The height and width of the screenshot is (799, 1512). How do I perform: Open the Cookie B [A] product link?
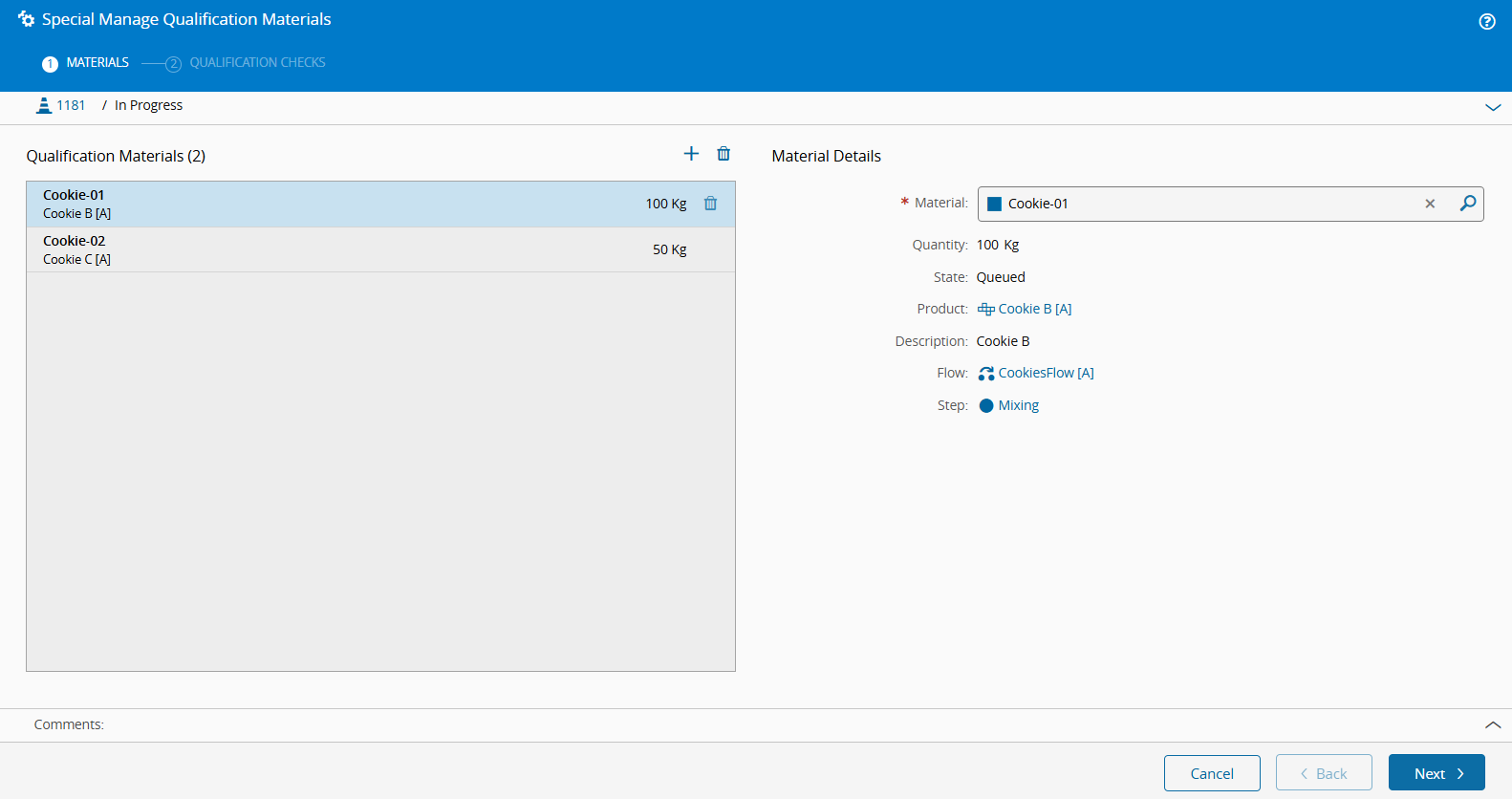(1034, 309)
